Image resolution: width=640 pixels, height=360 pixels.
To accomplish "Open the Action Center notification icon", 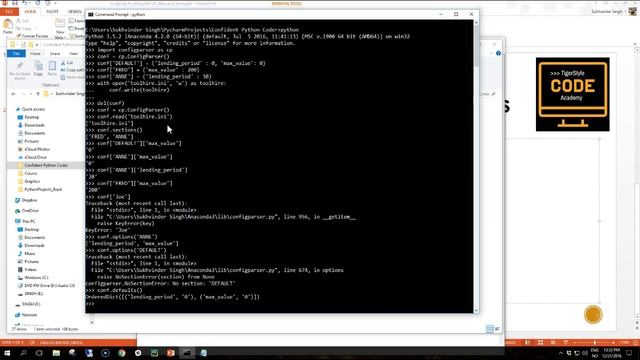I will [629, 353].
